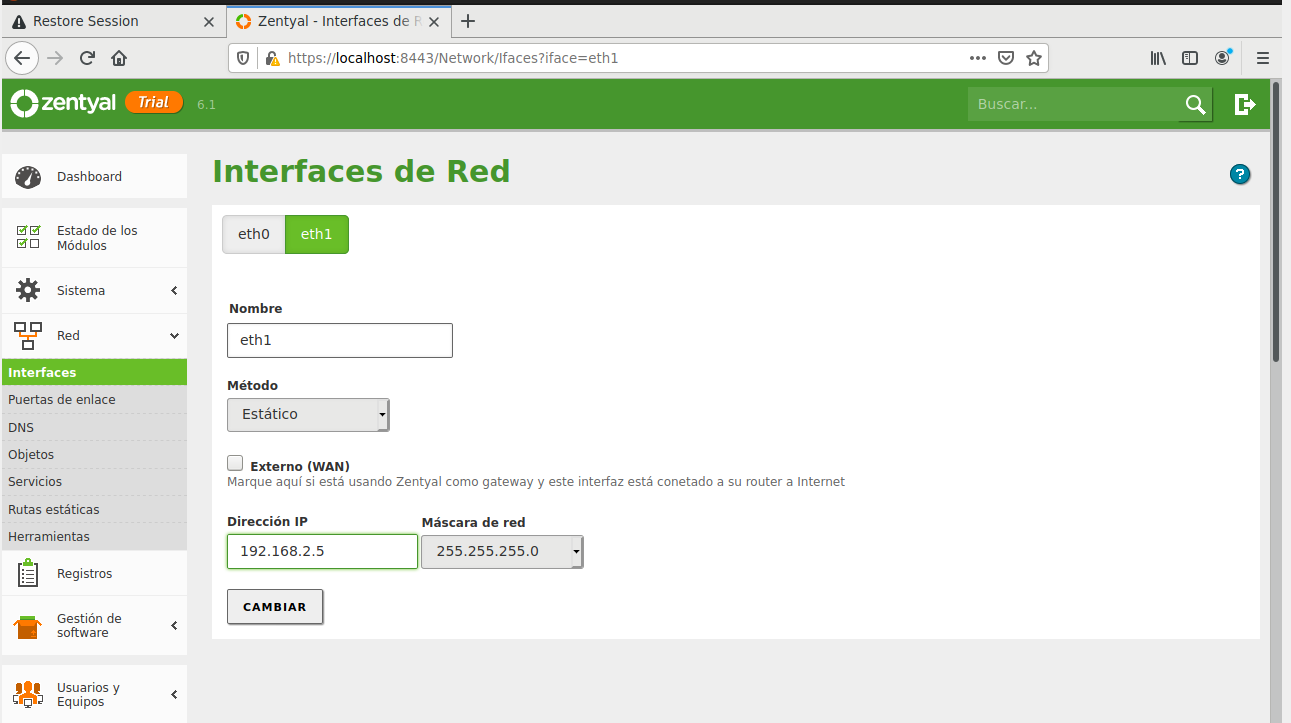Click the Firefox home icon

(x=119, y=58)
